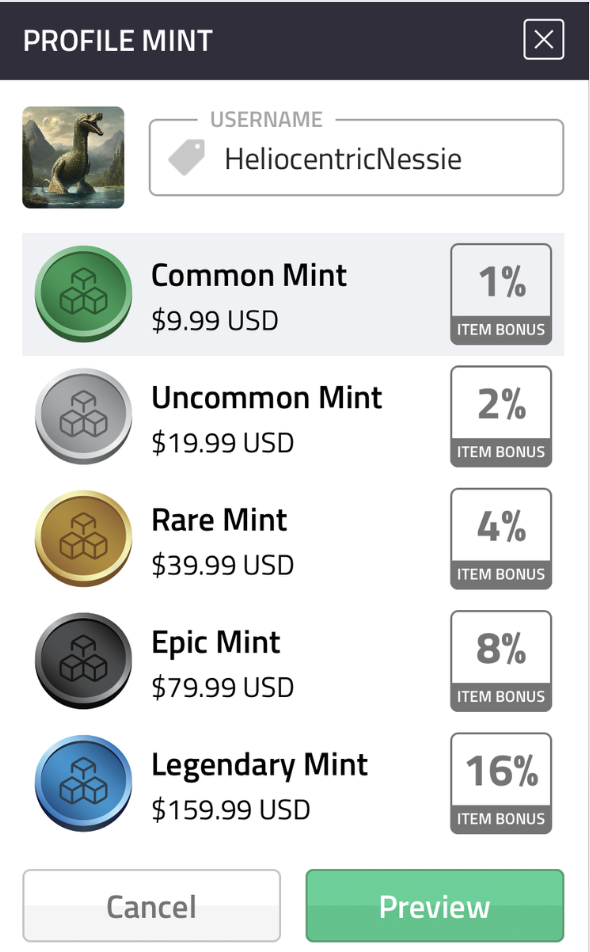
Task: Open the Preview of the profile mint
Action: coord(434,905)
